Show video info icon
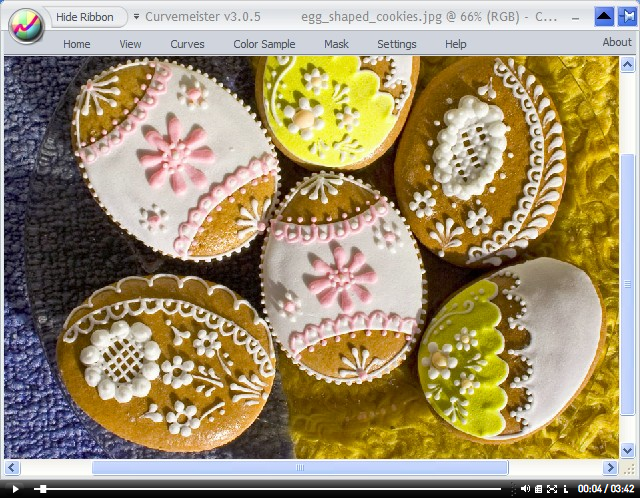 565,489
